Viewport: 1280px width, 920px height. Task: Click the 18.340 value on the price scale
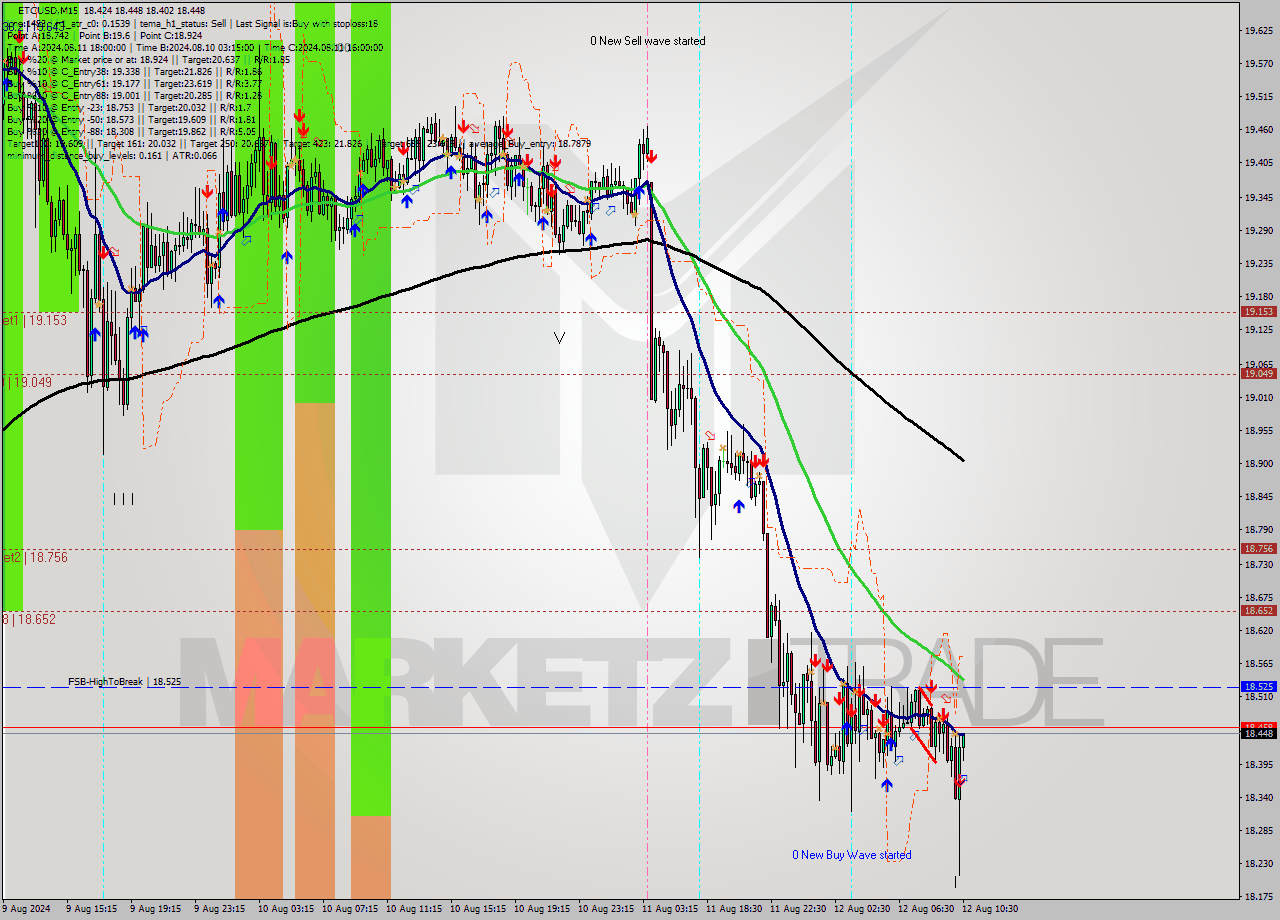[x=1258, y=798]
